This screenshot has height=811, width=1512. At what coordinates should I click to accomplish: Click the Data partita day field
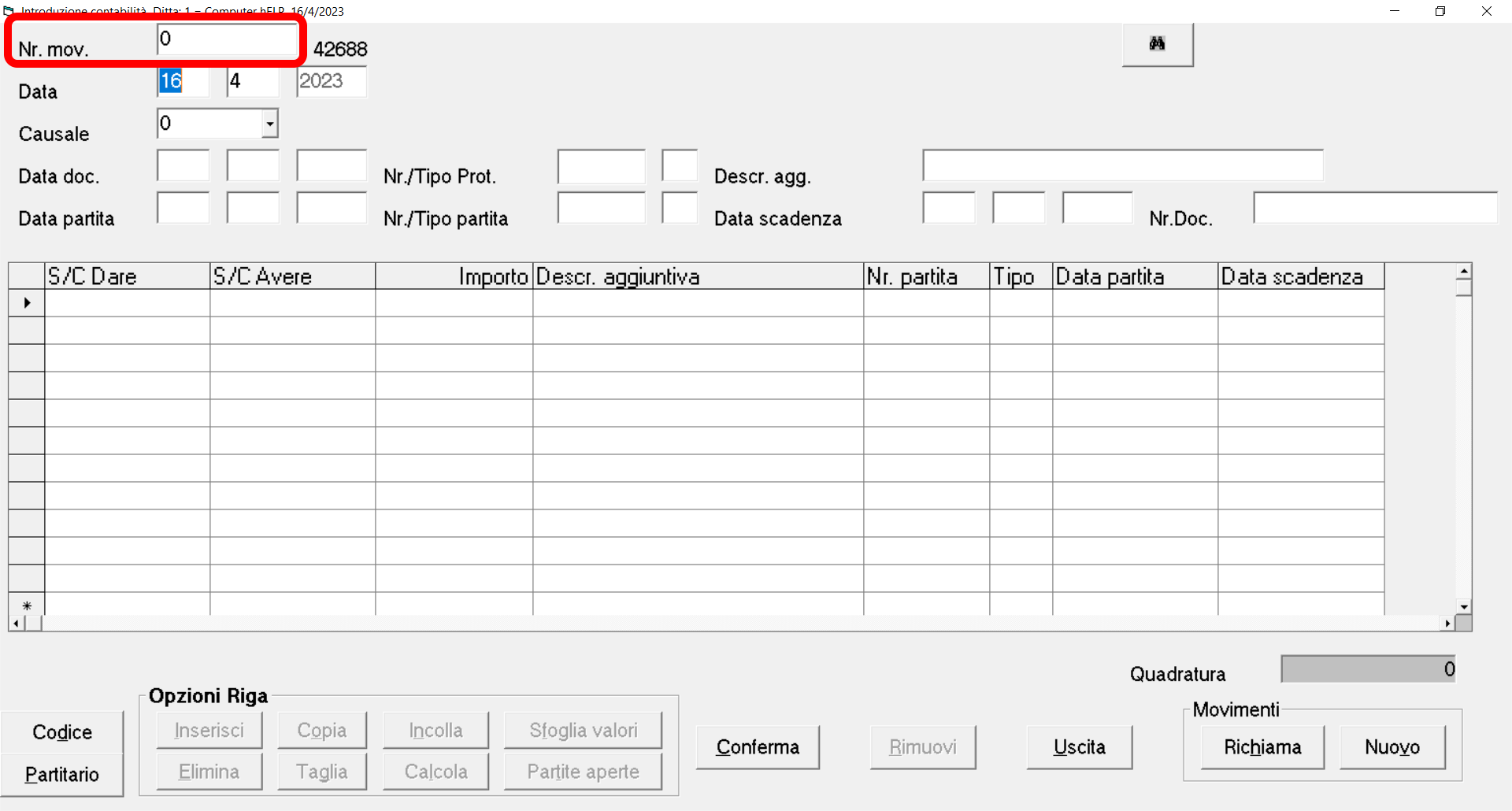coord(183,208)
